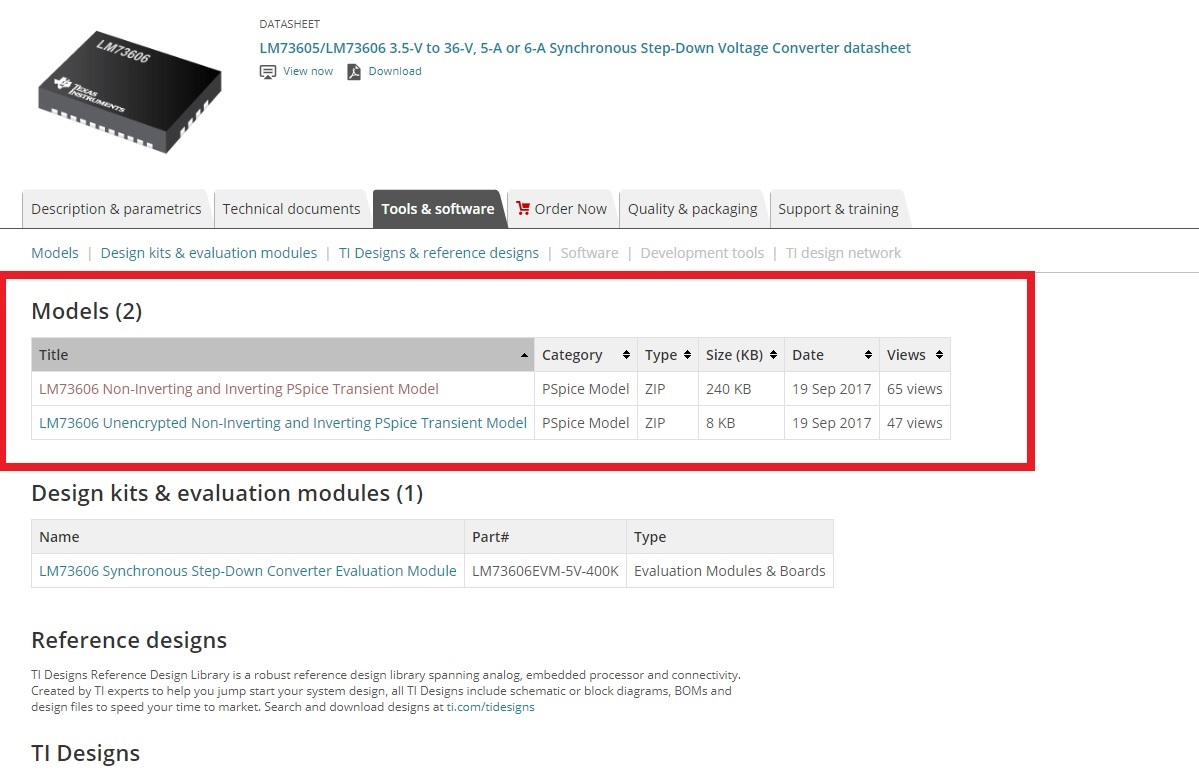Click the Download link text

395,71
